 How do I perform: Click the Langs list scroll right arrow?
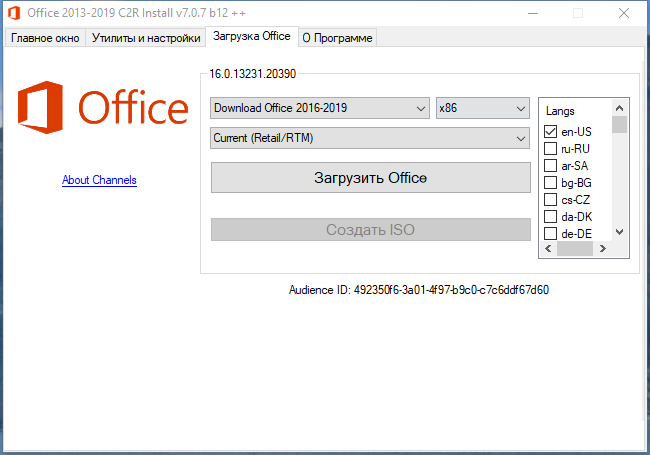click(603, 249)
